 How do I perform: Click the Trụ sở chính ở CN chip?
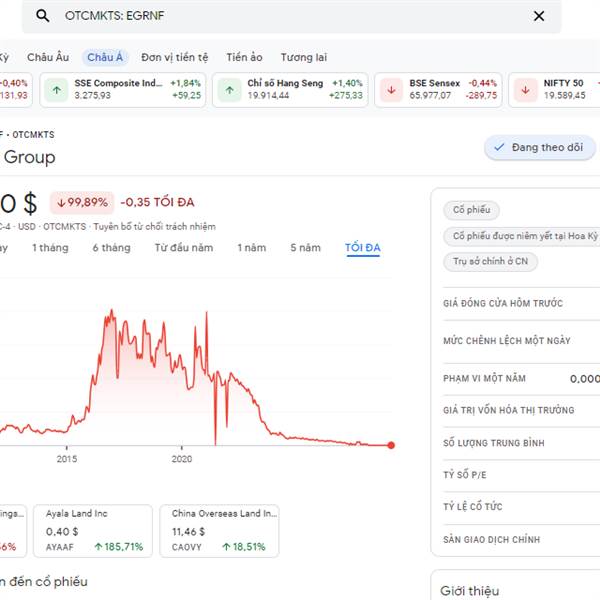tap(490, 261)
